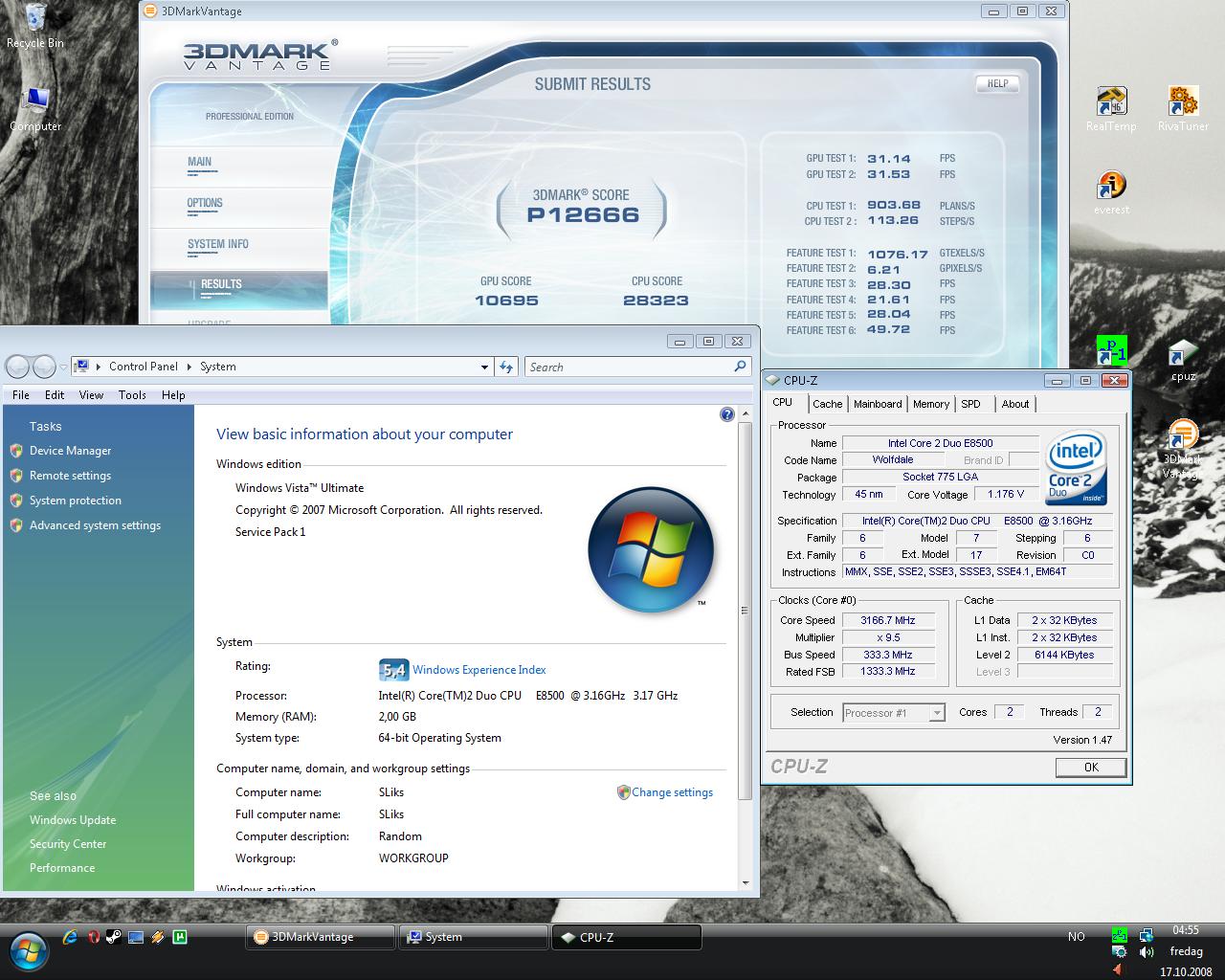Image resolution: width=1225 pixels, height=980 pixels.
Task: Click the volume speaker tray icon
Action: click(x=1147, y=952)
